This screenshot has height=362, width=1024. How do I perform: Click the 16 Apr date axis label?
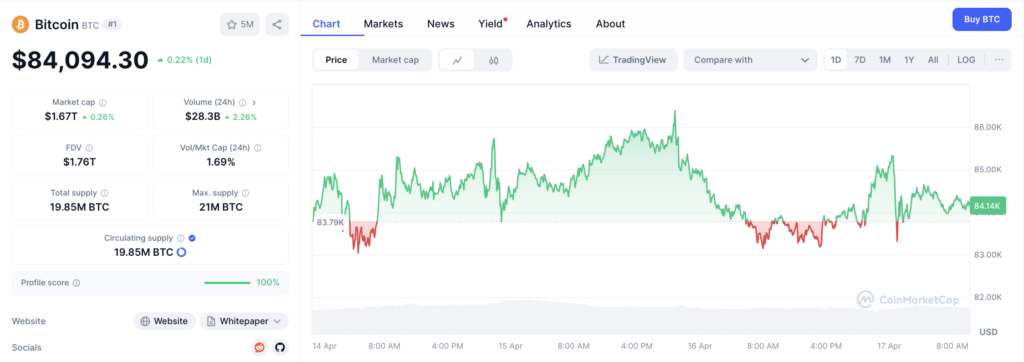[x=700, y=346]
